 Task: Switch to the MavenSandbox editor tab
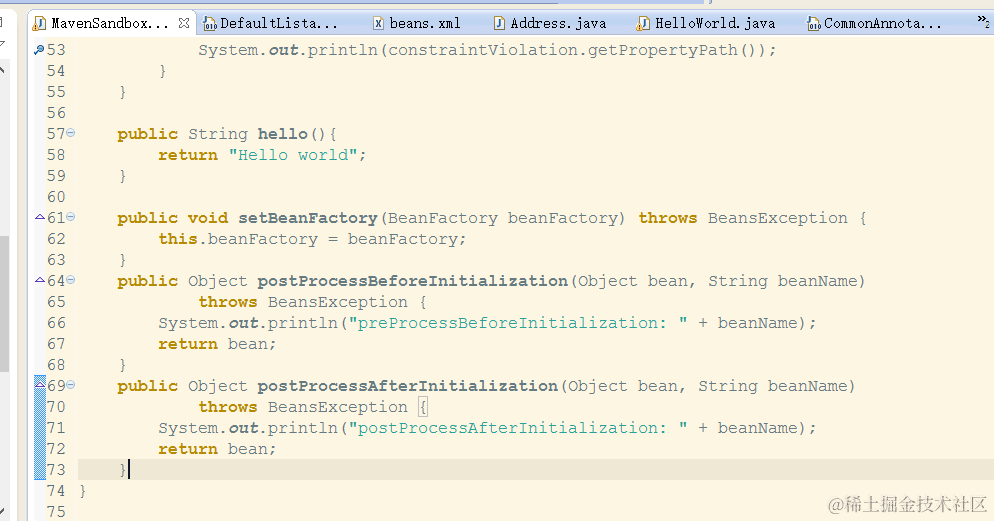110,23
